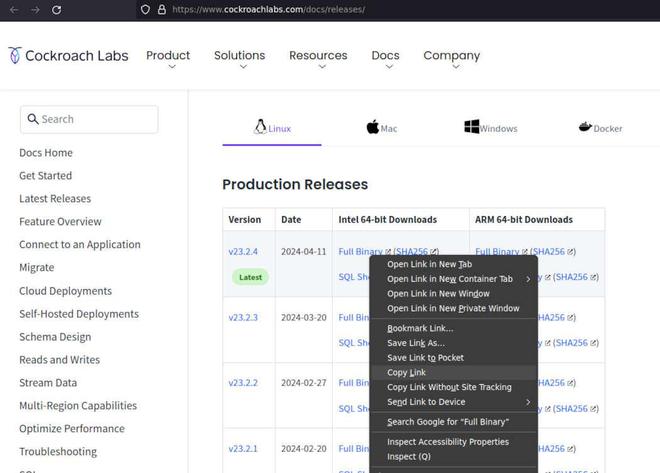The width and height of the screenshot is (660, 473).
Task: Click the padlock site security icon
Action: tap(161, 9)
